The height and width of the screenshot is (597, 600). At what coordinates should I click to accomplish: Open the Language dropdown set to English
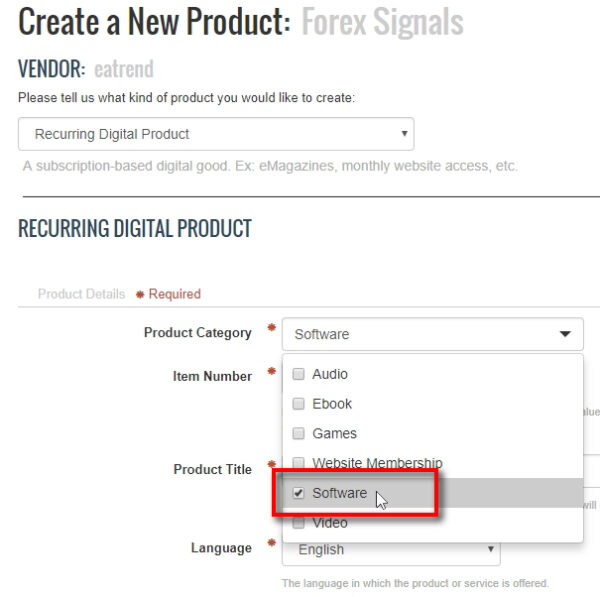tap(391, 549)
